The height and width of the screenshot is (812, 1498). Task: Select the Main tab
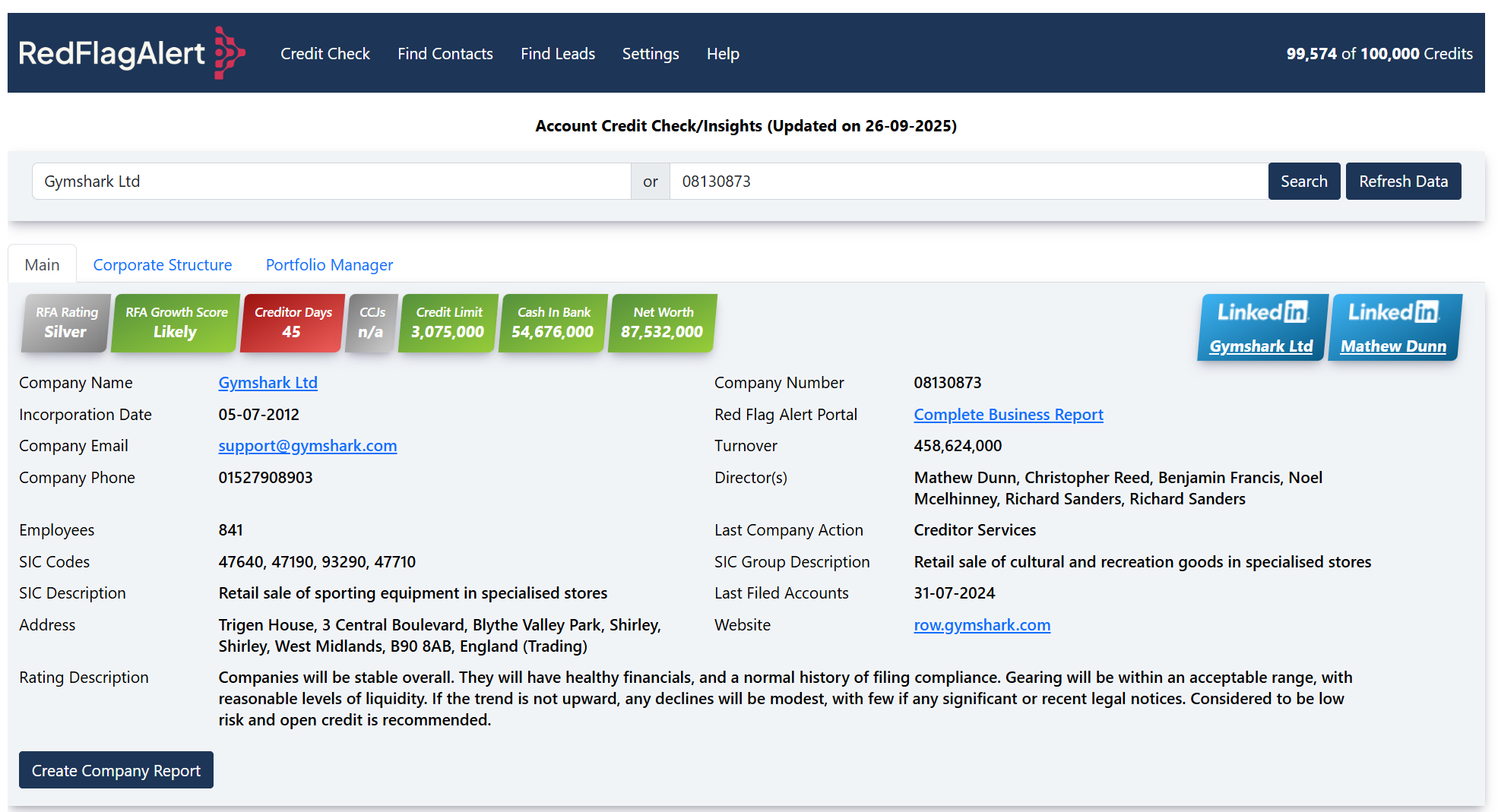(x=42, y=264)
